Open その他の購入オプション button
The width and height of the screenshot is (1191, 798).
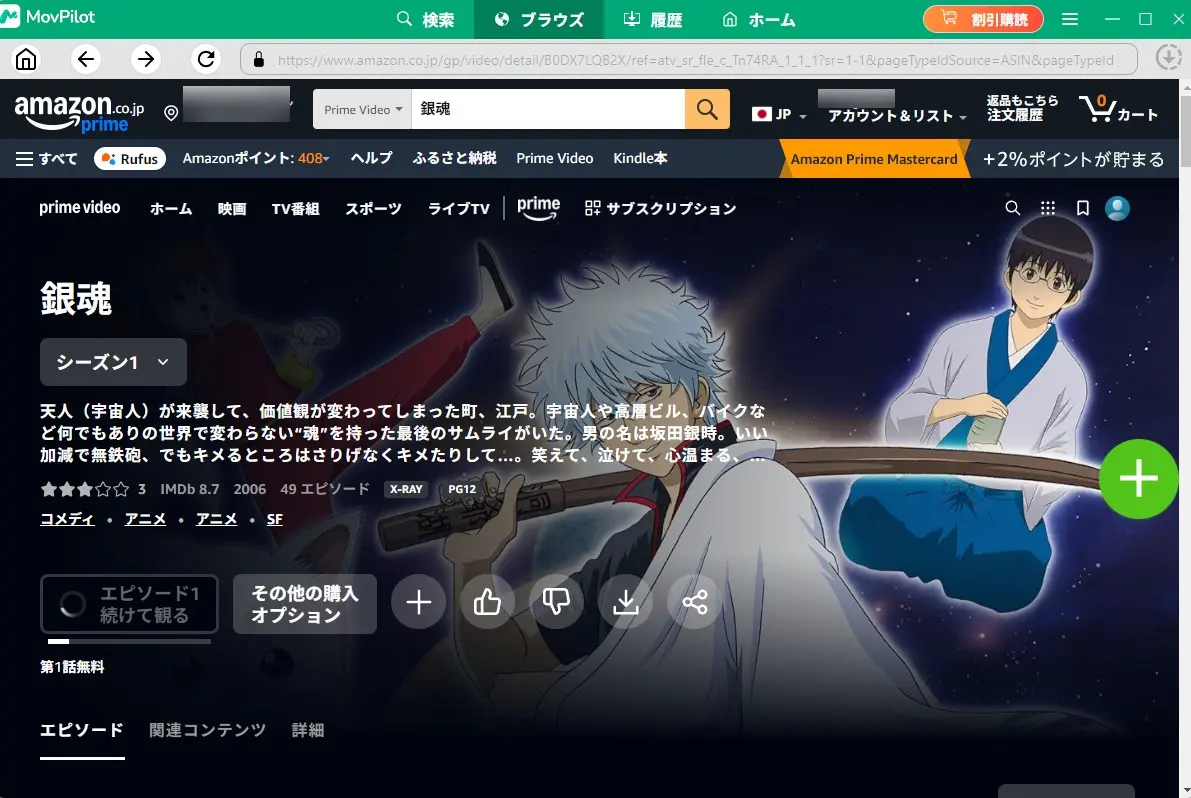pos(305,604)
